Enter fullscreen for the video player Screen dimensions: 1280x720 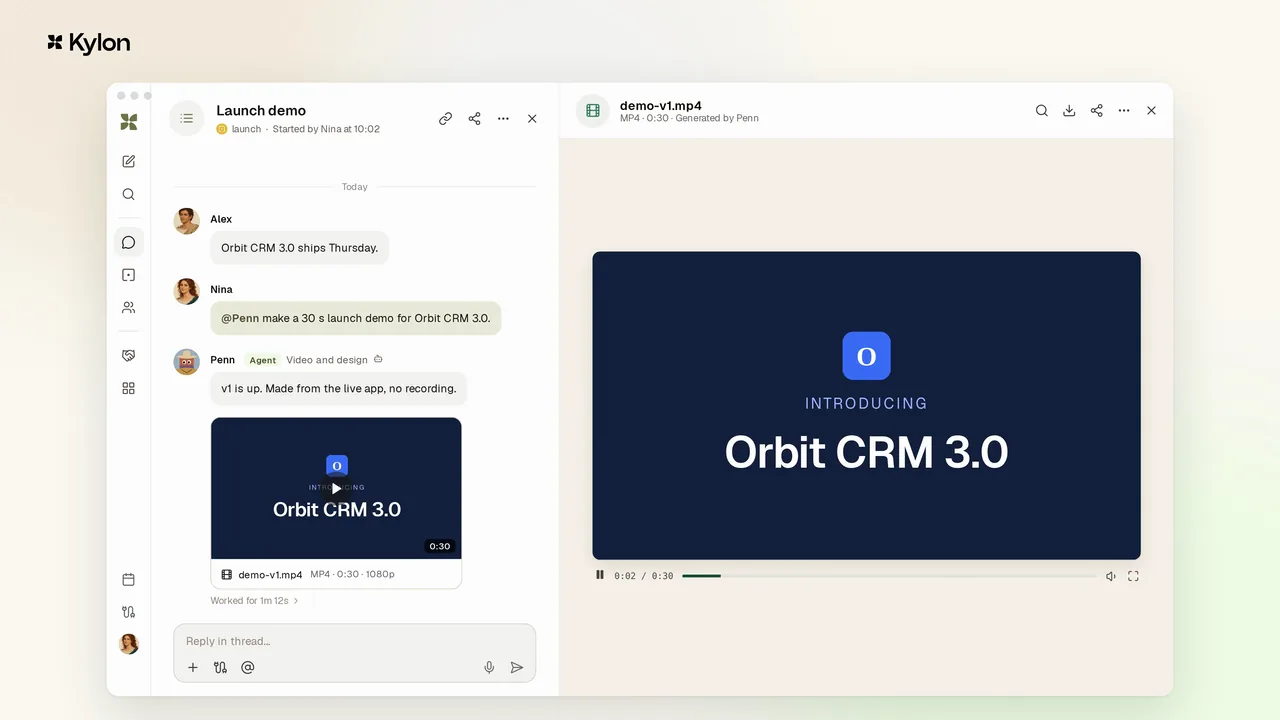[x=1133, y=576]
